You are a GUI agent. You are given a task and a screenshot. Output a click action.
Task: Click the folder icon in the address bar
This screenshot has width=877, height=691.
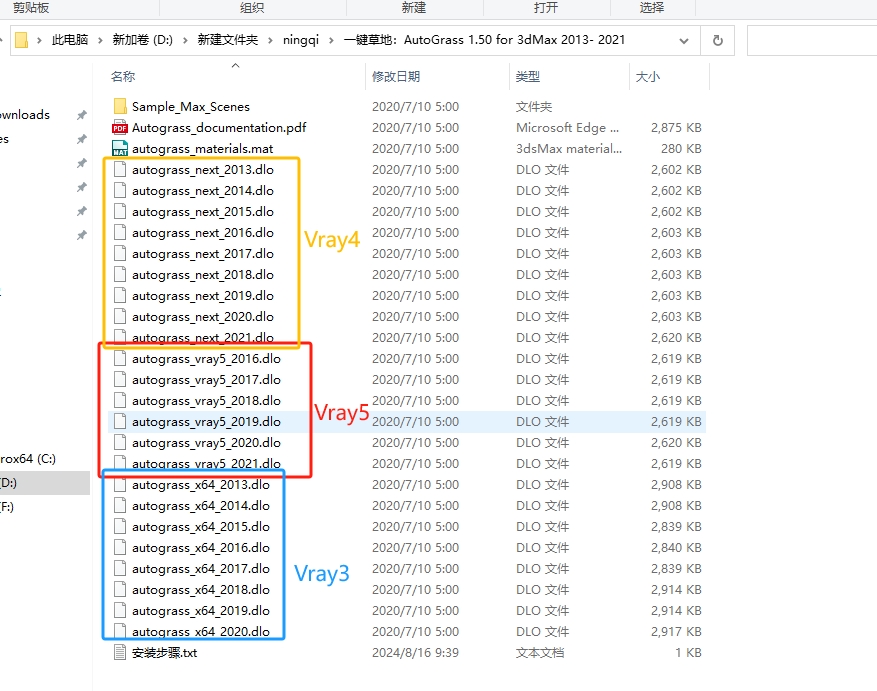[21, 40]
